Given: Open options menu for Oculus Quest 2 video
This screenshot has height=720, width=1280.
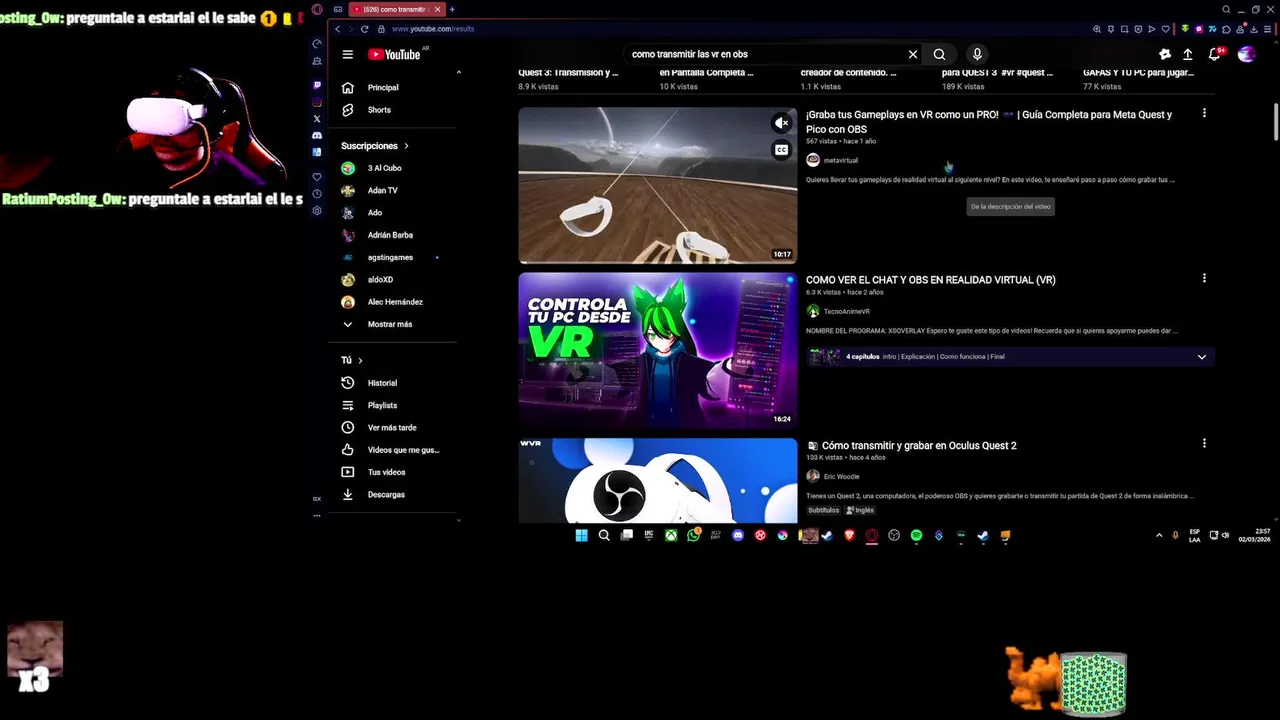Looking at the screenshot, I should click(x=1204, y=444).
